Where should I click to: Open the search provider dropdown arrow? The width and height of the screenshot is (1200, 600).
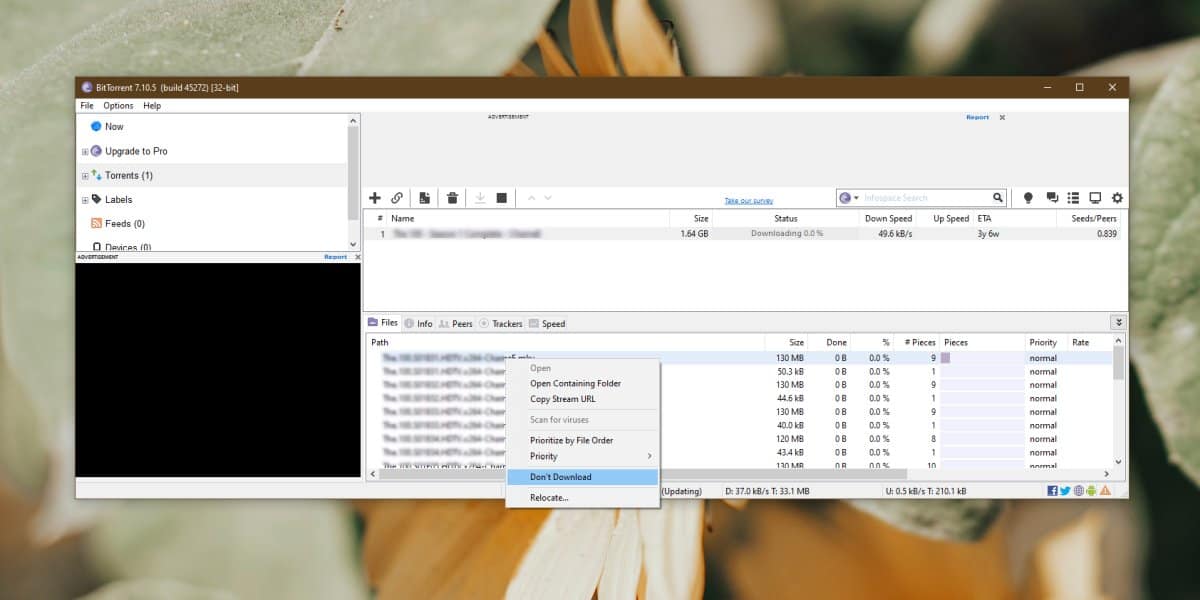pos(857,198)
